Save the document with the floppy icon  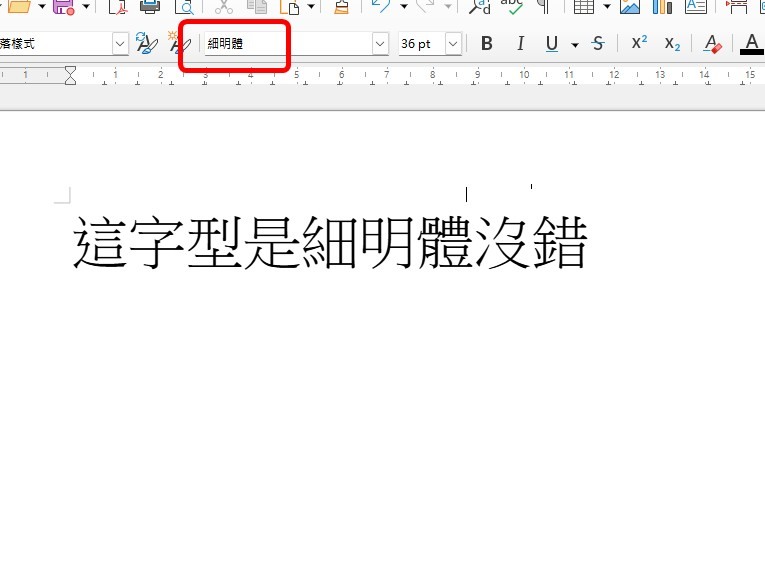tap(63, 6)
